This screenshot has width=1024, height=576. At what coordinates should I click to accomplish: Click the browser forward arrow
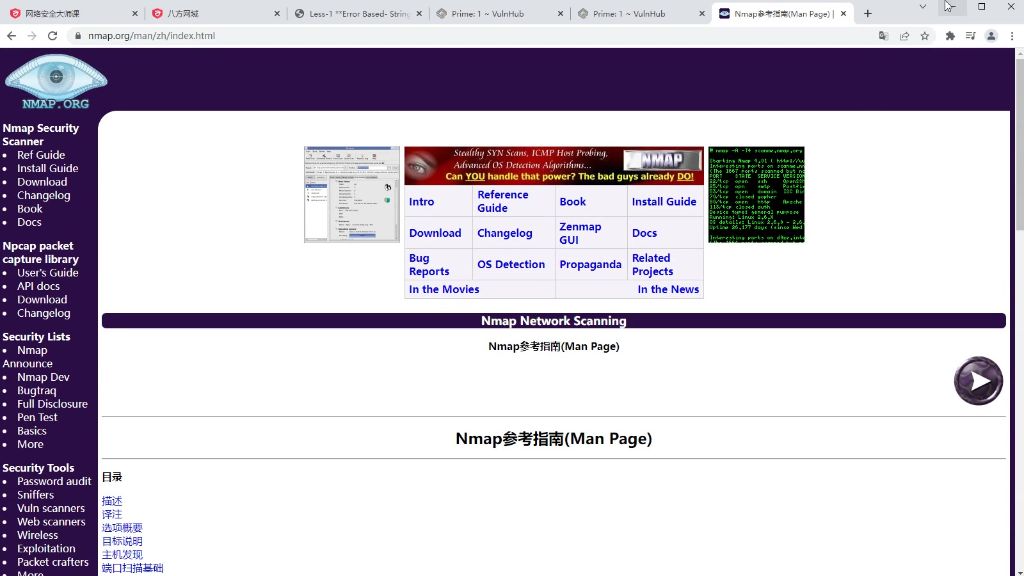coord(32,36)
